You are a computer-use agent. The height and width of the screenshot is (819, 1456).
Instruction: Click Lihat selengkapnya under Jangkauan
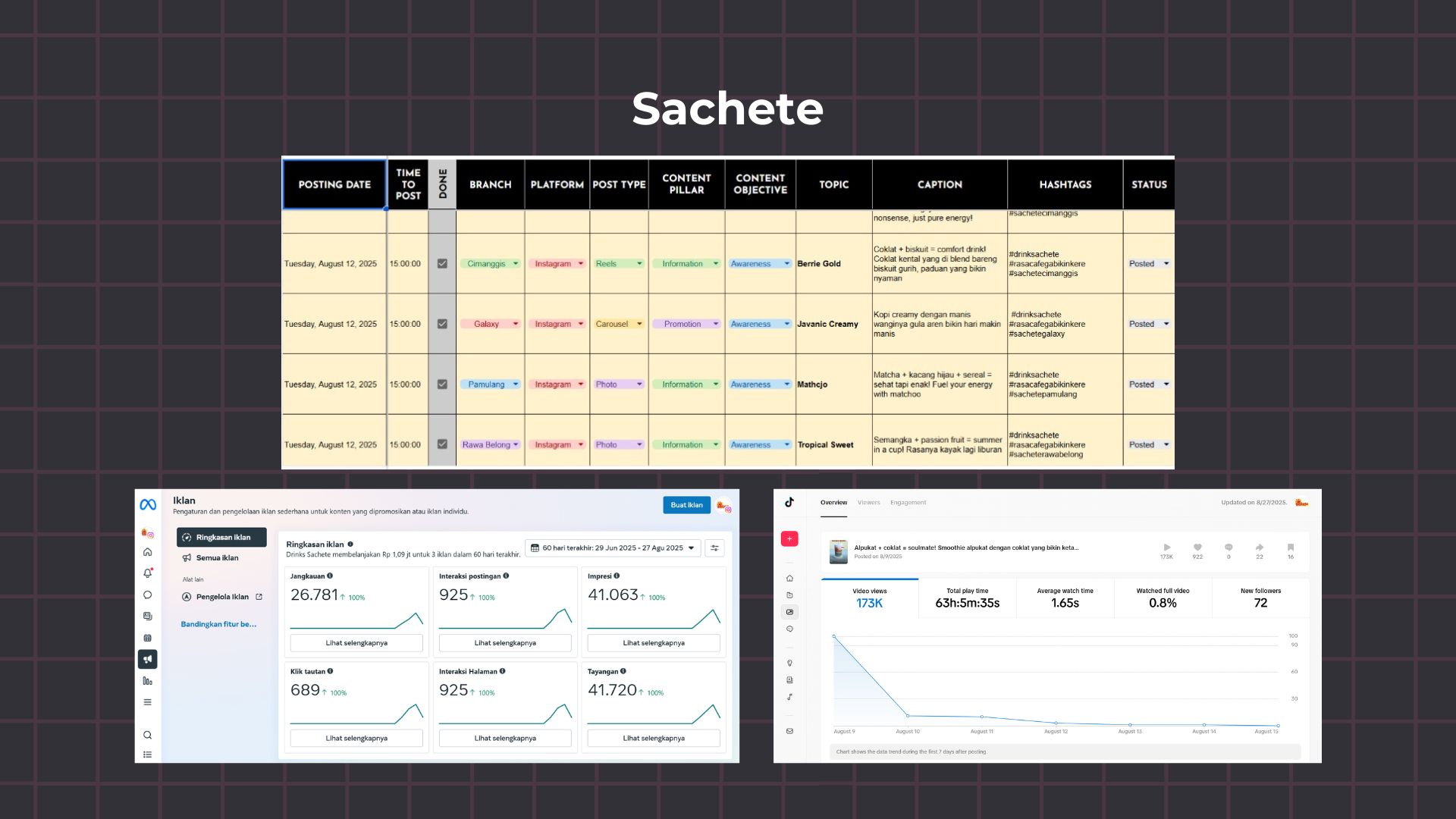pos(356,643)
